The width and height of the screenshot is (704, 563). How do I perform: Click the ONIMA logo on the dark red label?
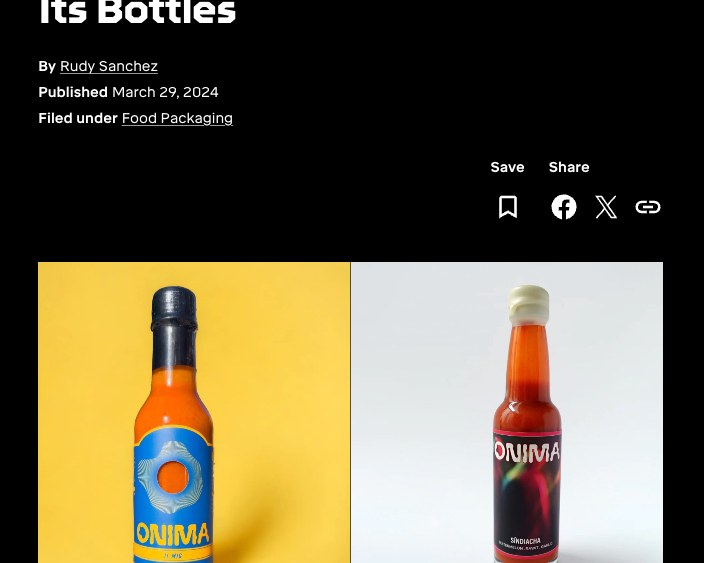527,453
